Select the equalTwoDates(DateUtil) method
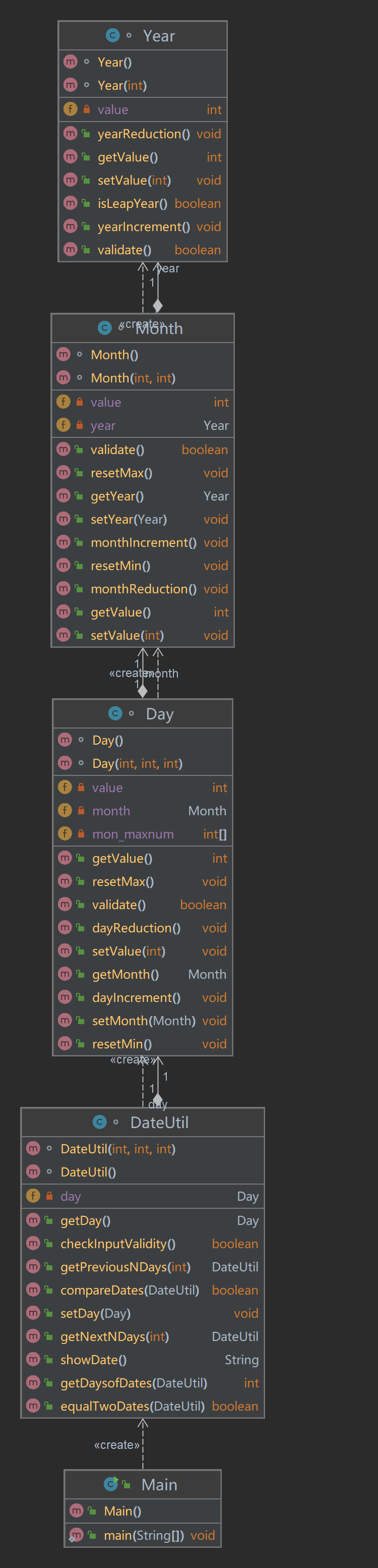This screenshot has width=378, height=1568. coord(133,1406)
